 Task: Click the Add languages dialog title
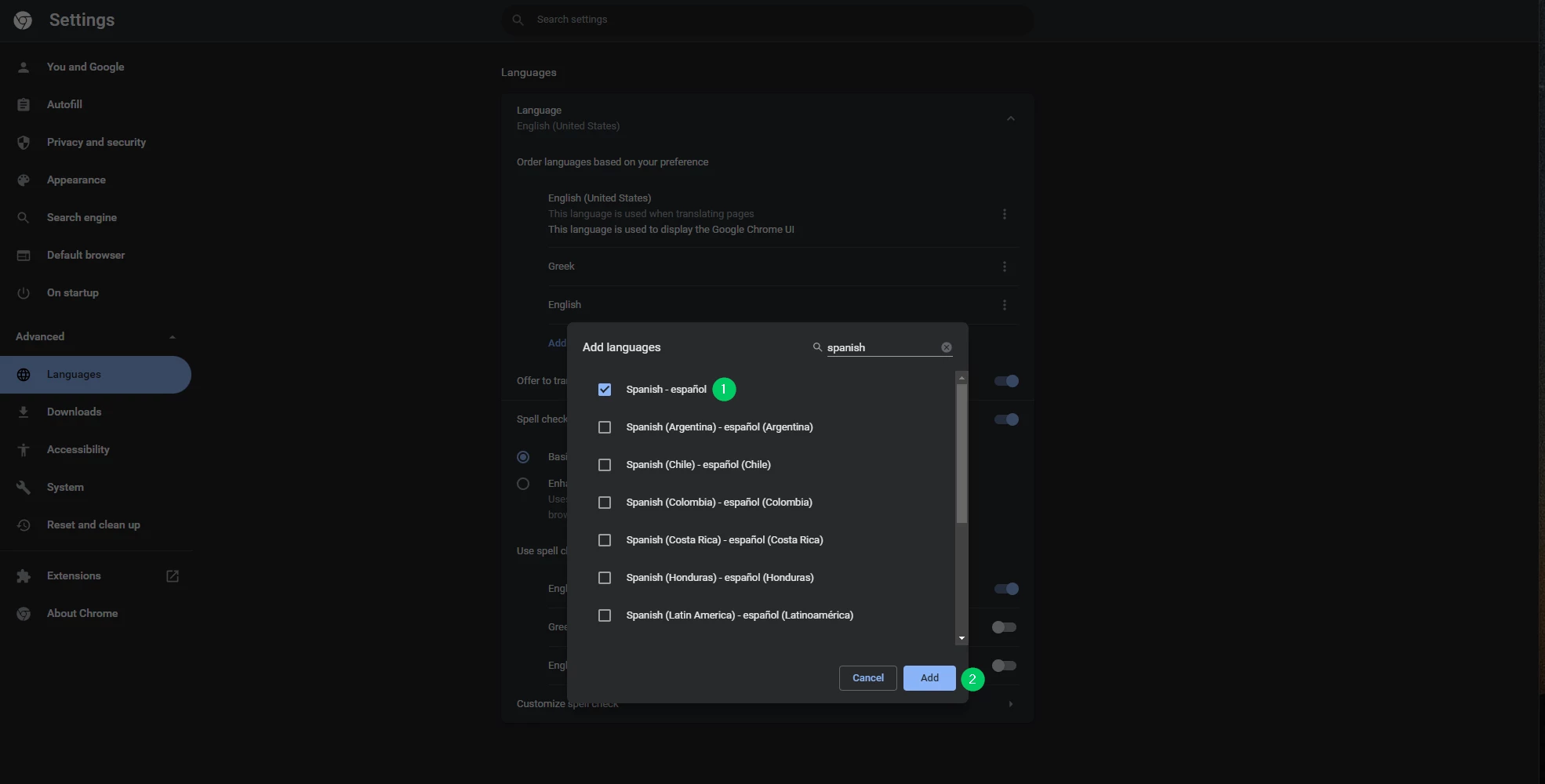[621, 347]
